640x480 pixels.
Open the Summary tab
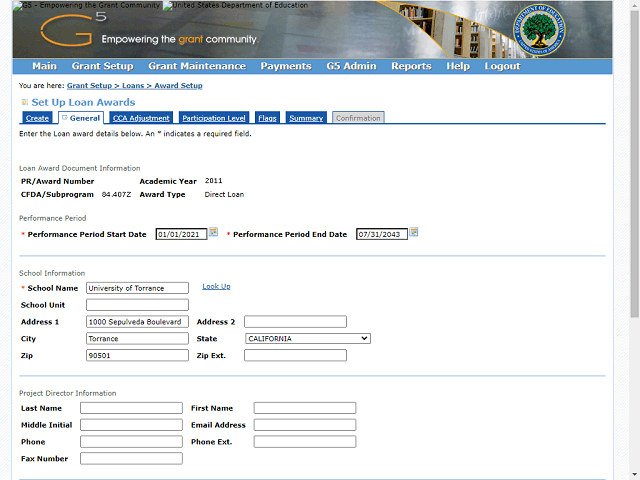(306, 118)
